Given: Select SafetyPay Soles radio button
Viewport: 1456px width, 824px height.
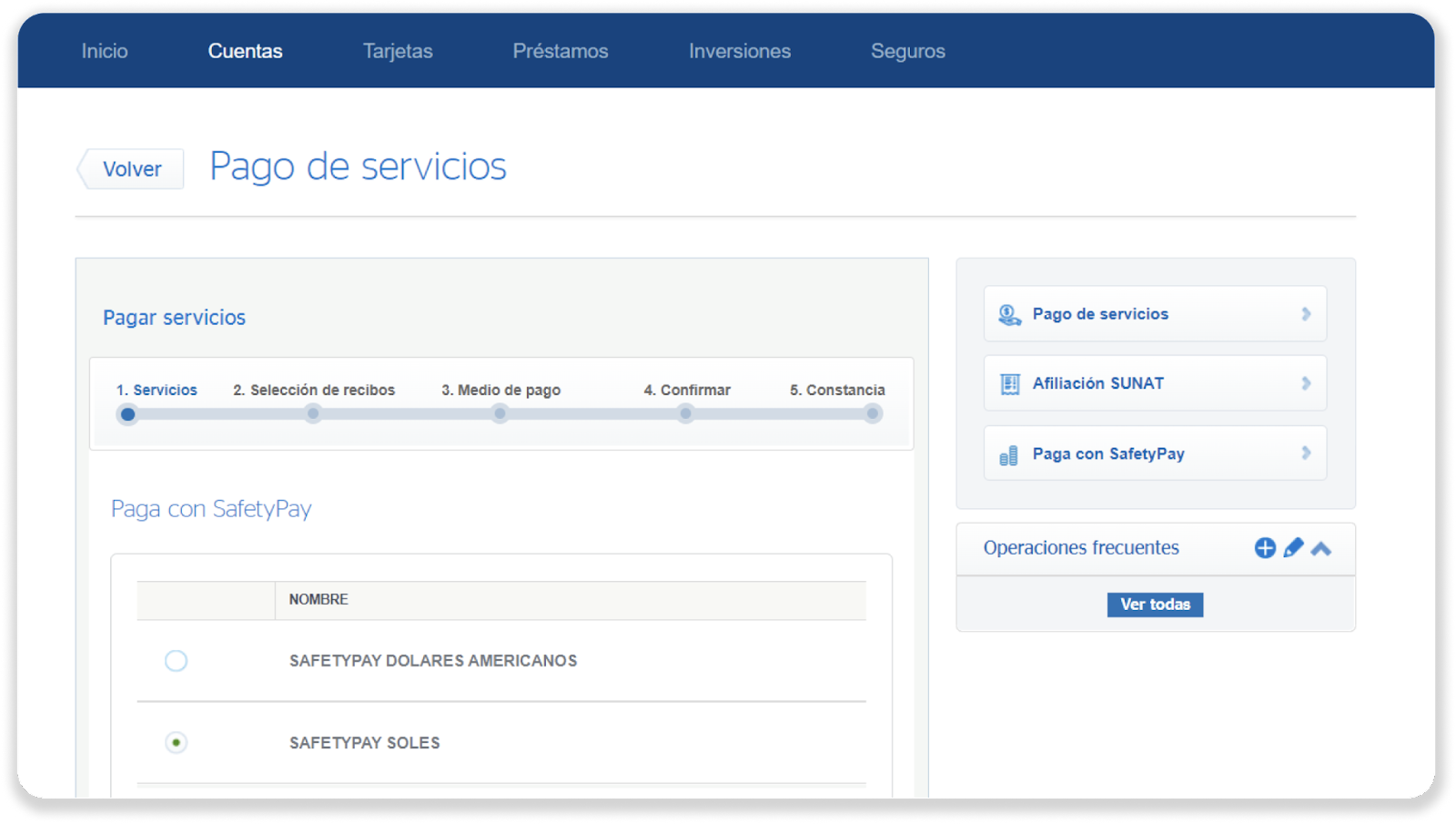Looking at the screenshot, I should pyautogui.click(x=176, y=743).
